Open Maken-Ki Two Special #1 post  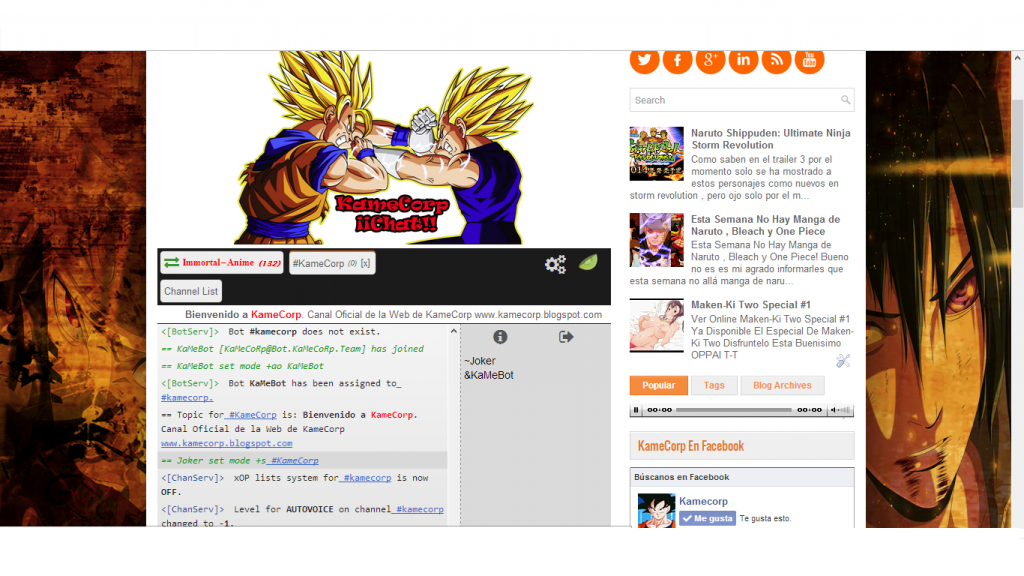pyautogui.click(x=750, y=305)
